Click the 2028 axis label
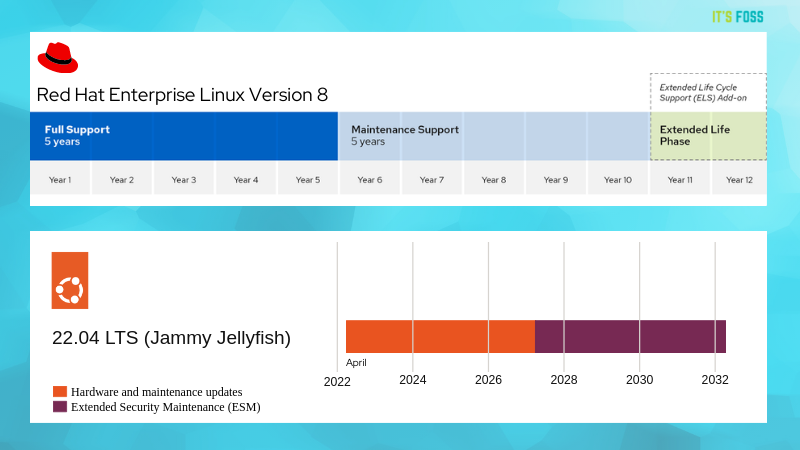This screenshot has height=450, width=800. click(x=564, y=380)
